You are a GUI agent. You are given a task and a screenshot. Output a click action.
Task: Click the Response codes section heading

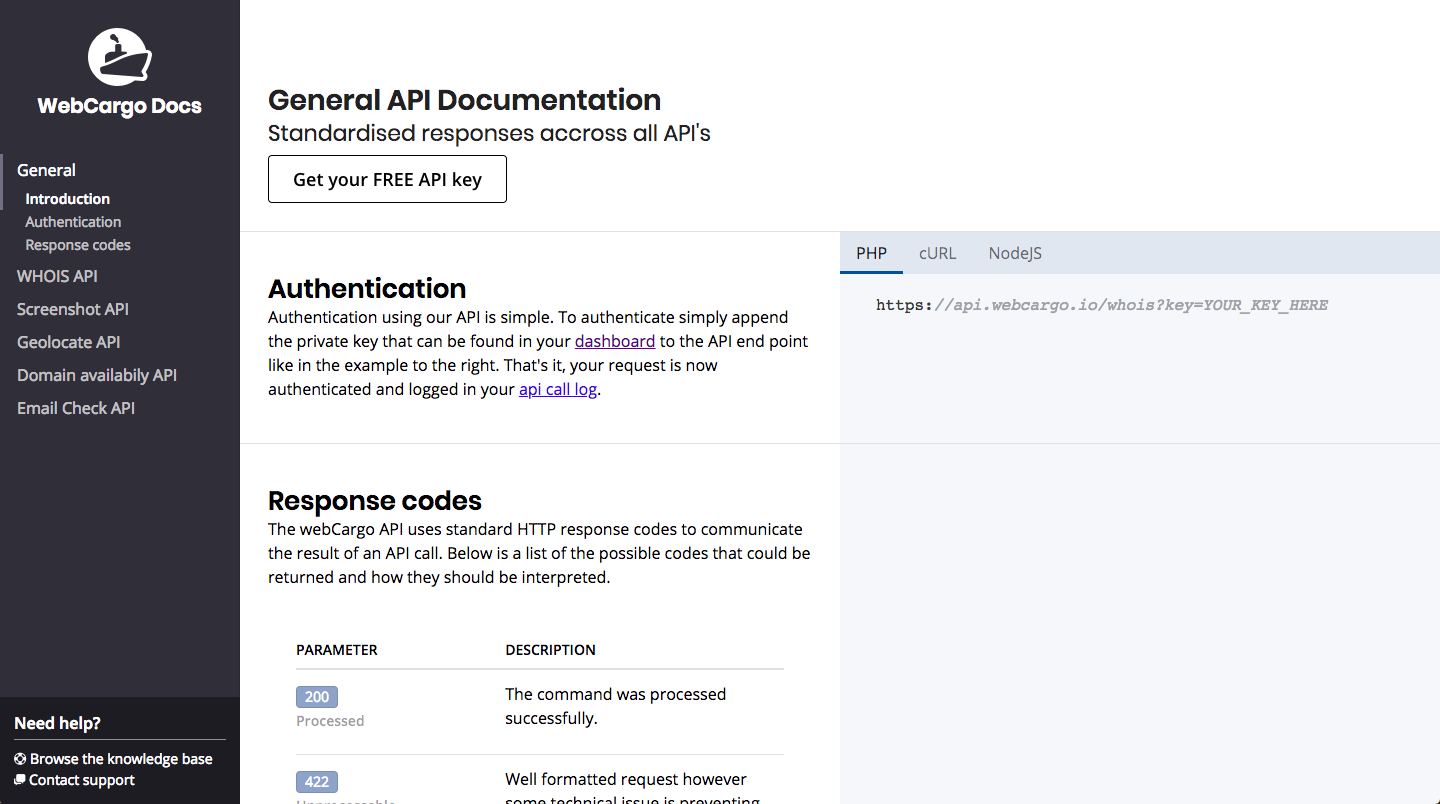click(375, 500)
